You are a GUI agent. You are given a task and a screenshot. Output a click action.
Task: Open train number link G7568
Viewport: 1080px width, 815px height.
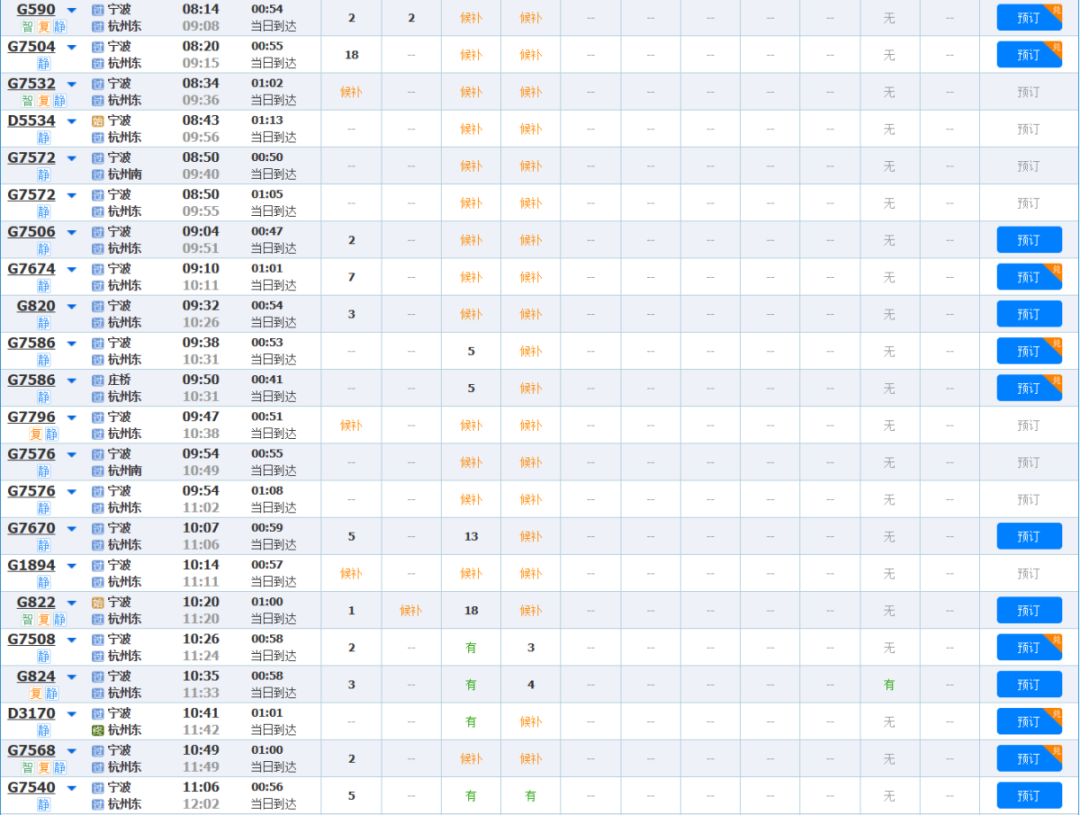(31, 750)
